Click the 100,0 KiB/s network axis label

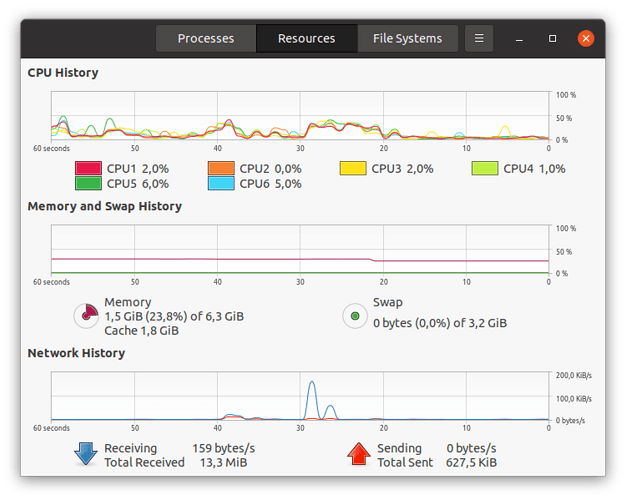(573, 399)
